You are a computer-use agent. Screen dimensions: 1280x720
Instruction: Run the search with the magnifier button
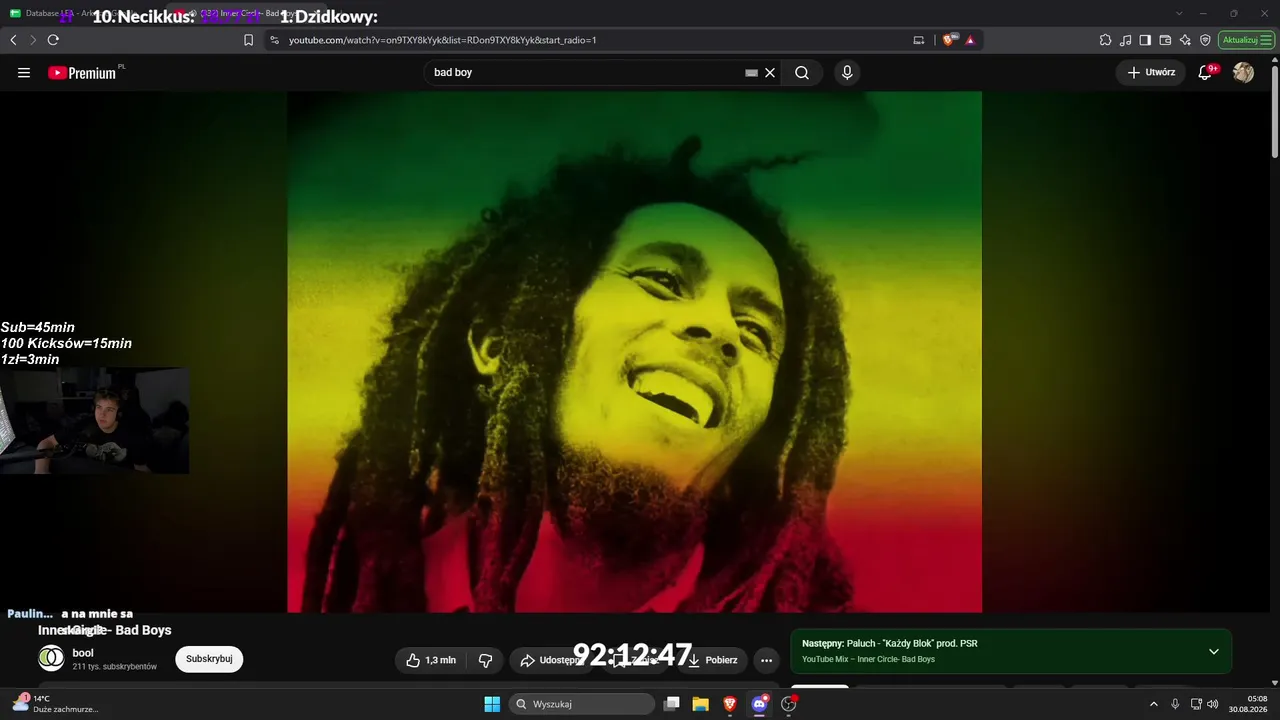click(x=802, y=72)
